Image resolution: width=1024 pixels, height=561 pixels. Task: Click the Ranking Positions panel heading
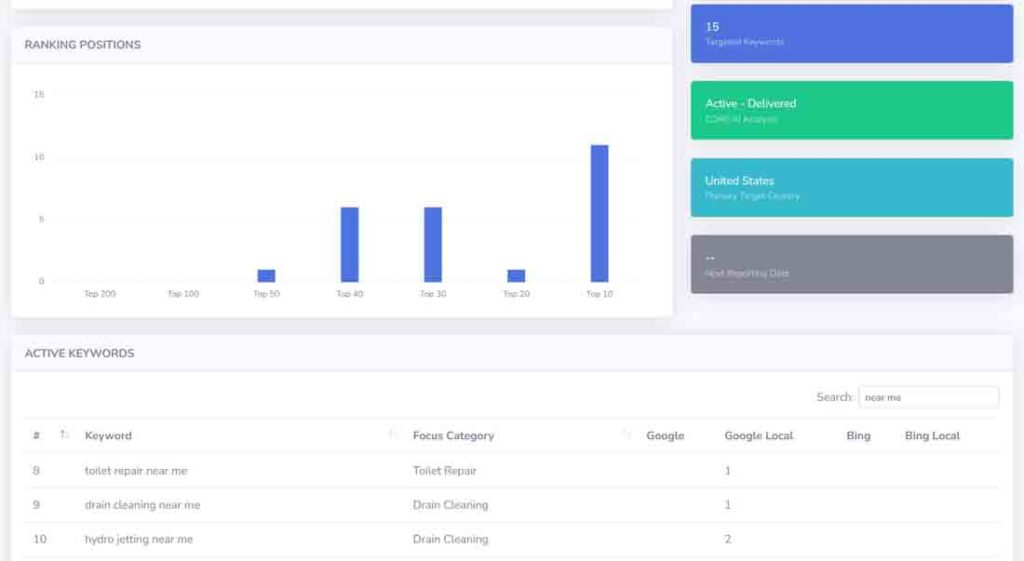(83, 45)
